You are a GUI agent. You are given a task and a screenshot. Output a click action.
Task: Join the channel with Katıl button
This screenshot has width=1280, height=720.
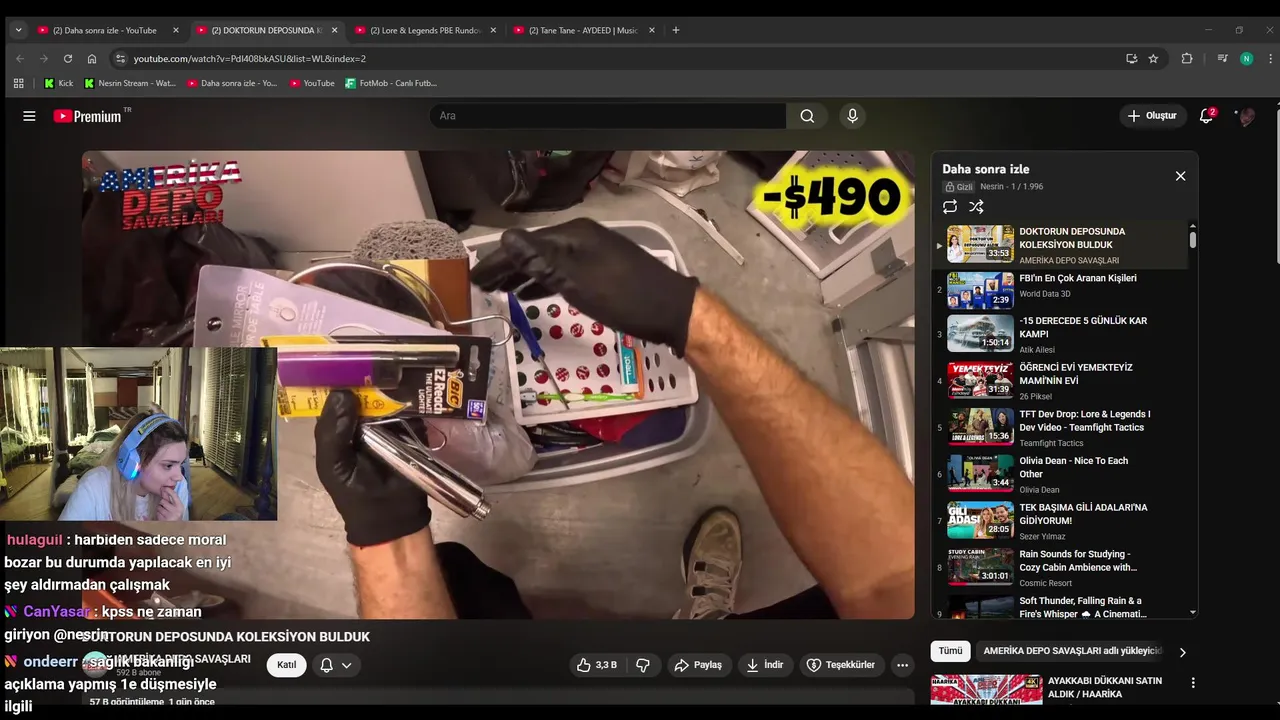click(287, 665)
